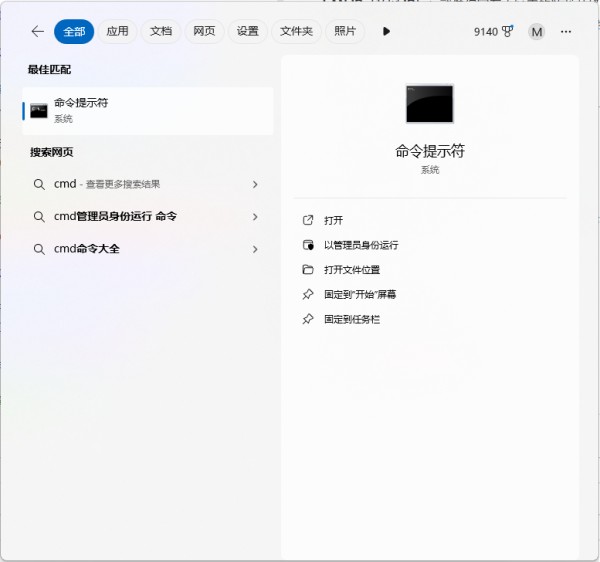The image size is (600, 562).
Task: Click the admin shield icon beside 以管理员身份运行
Action: (x=308, y=245)
